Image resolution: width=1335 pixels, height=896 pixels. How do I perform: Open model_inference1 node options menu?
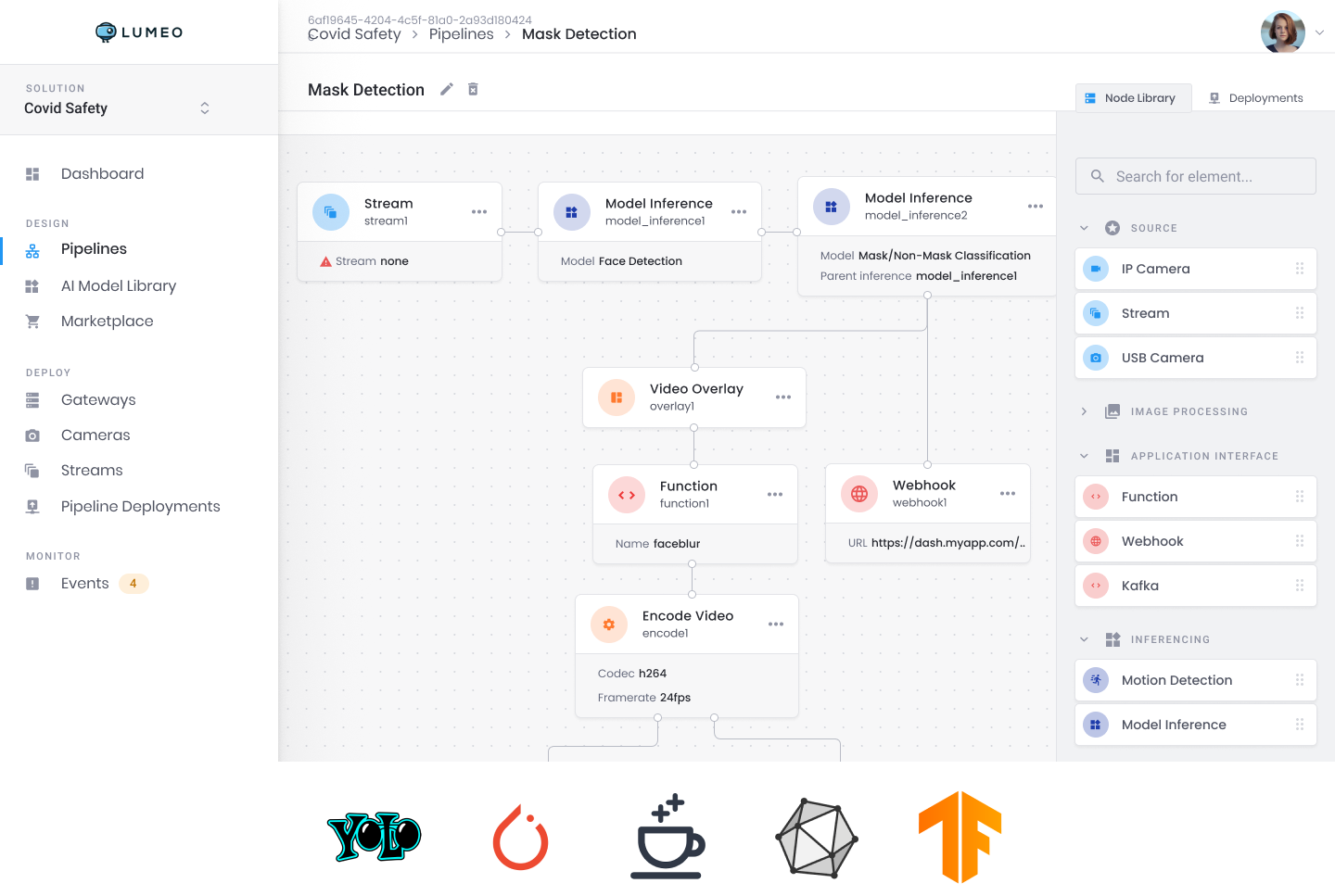pos(739,212)
